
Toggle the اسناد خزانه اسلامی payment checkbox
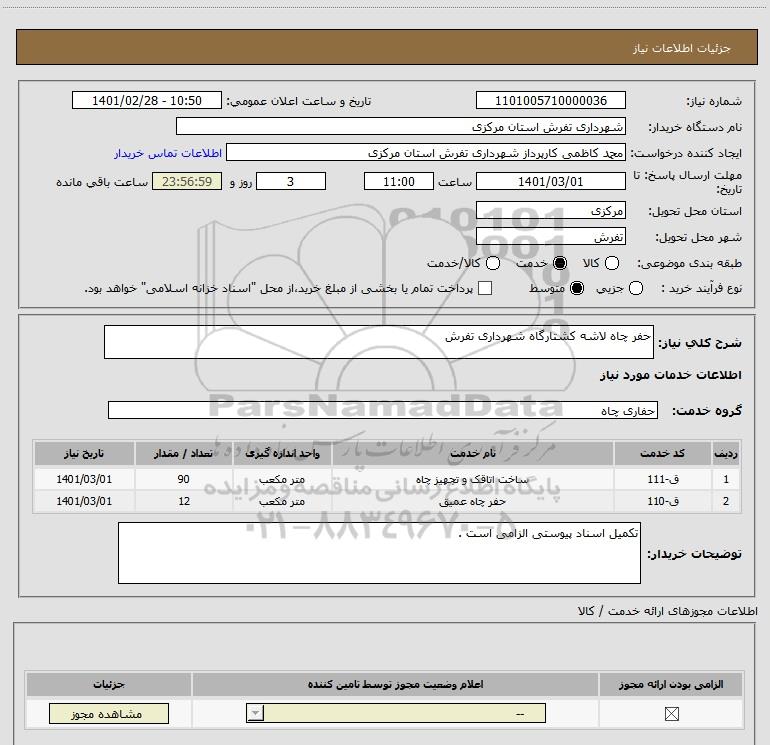(x=485, y=288)
